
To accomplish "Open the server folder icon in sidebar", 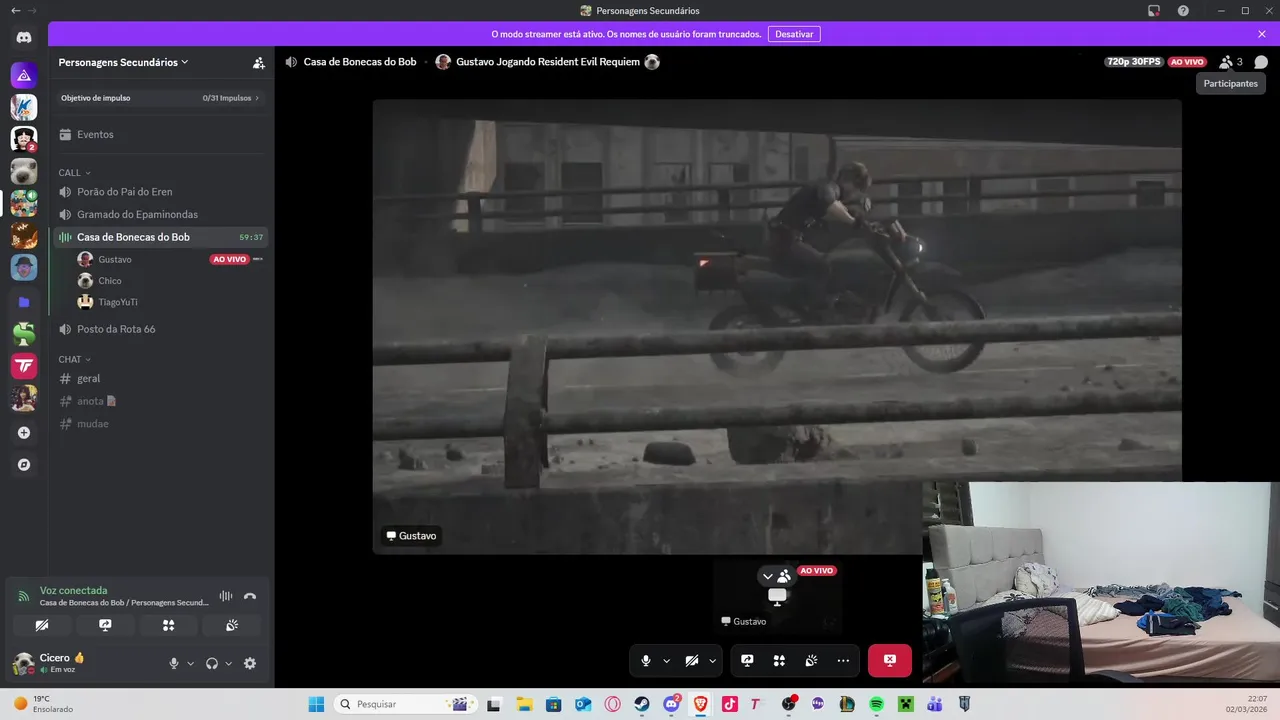I will (x=24, y=302).
